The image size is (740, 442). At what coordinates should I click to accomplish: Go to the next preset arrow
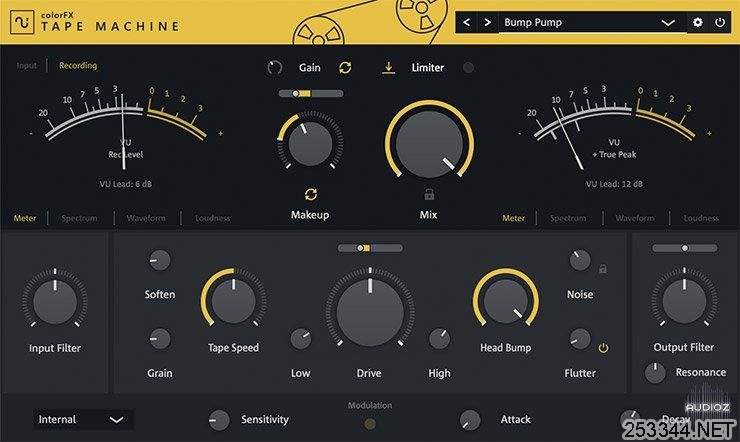(x=488, y=22)
